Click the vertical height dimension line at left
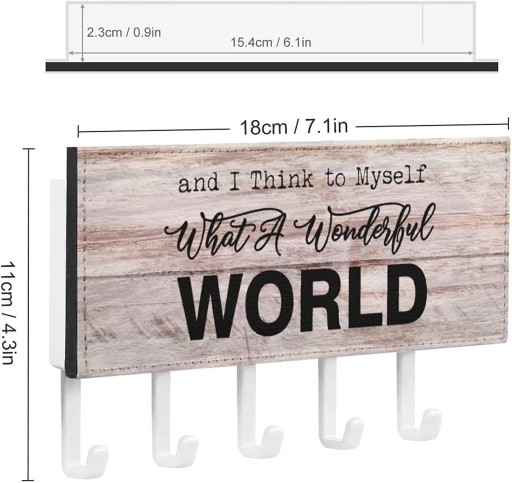512x483 pixels. point(29,313)
